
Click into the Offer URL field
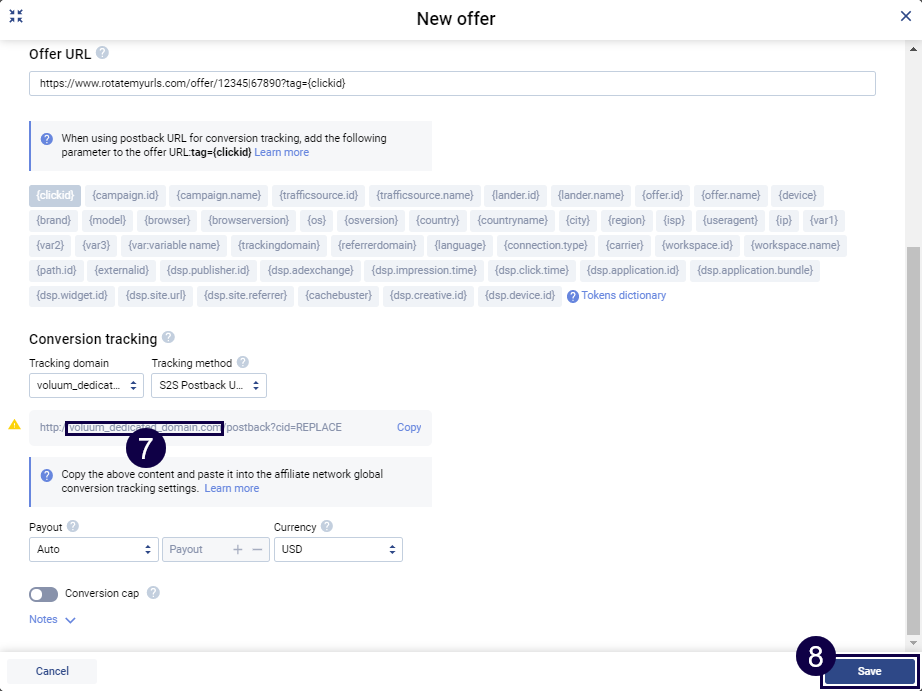tap(452, 84)
